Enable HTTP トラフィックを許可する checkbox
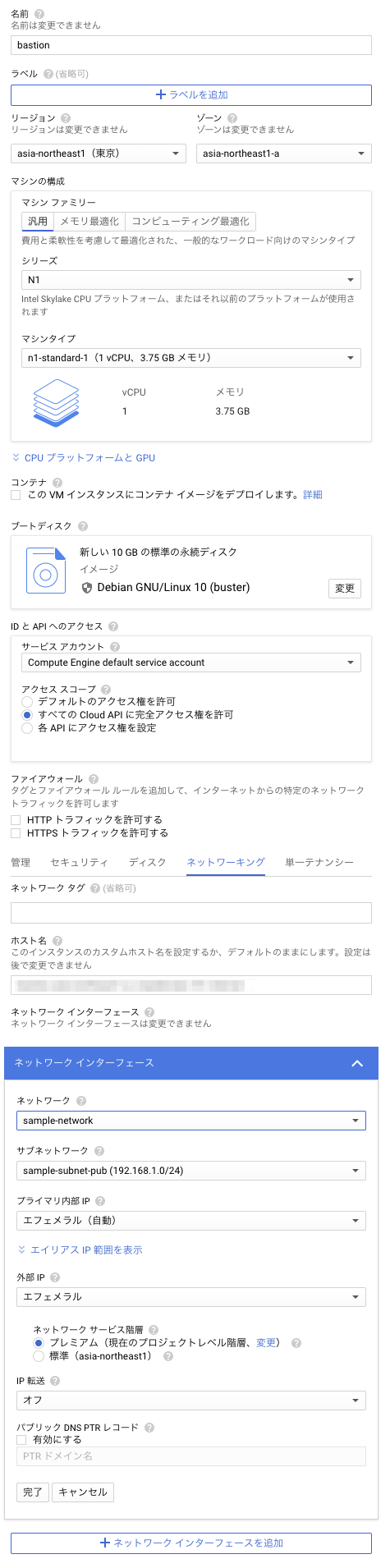This screenshot has width=390, height=1568. pos(16,820)
